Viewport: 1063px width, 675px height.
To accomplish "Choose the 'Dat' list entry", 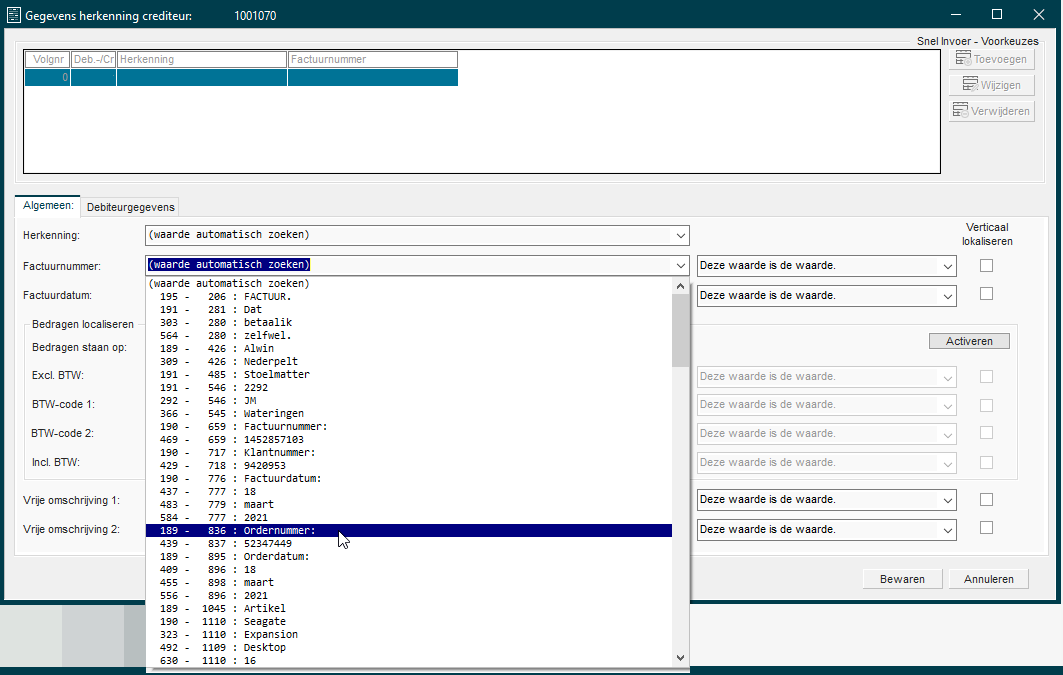I will click(x=409, y=310).
